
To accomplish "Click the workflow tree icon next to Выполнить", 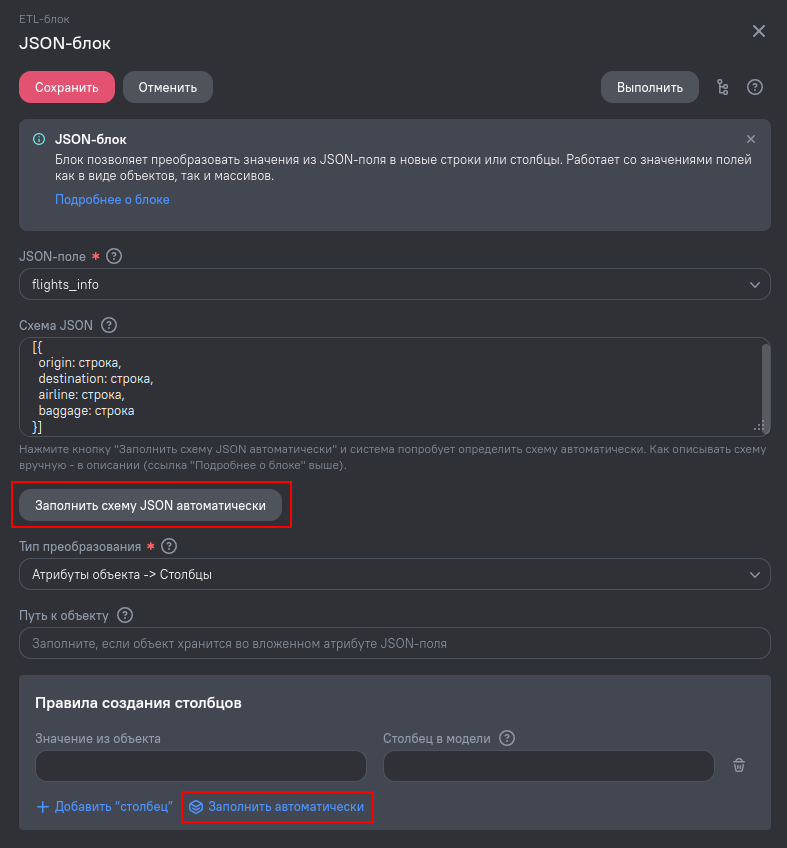I will [x=723, y=87].
